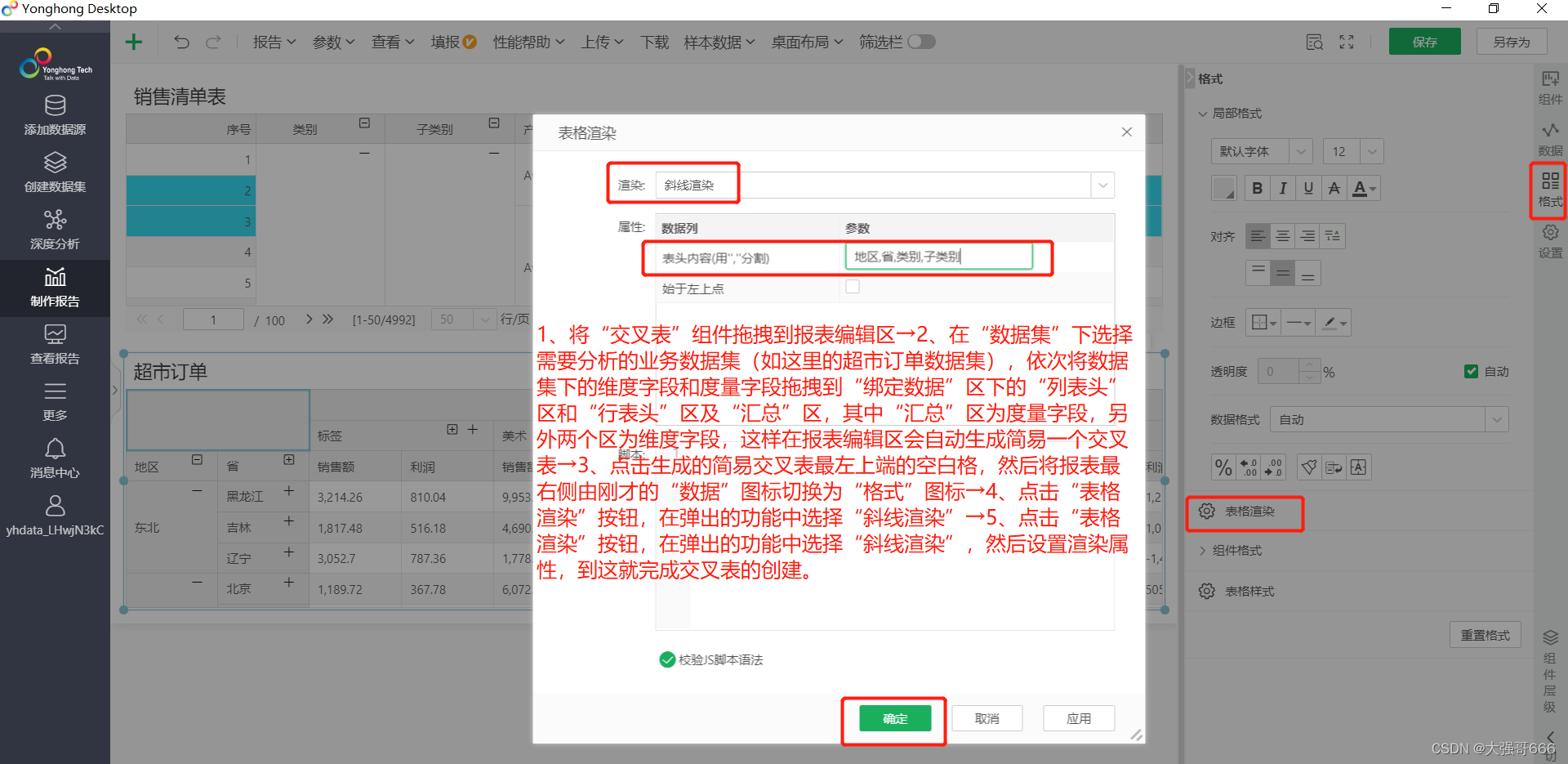1568x764 pixels.
Task: Click percent number format icon
Action: pos(1223,467)
